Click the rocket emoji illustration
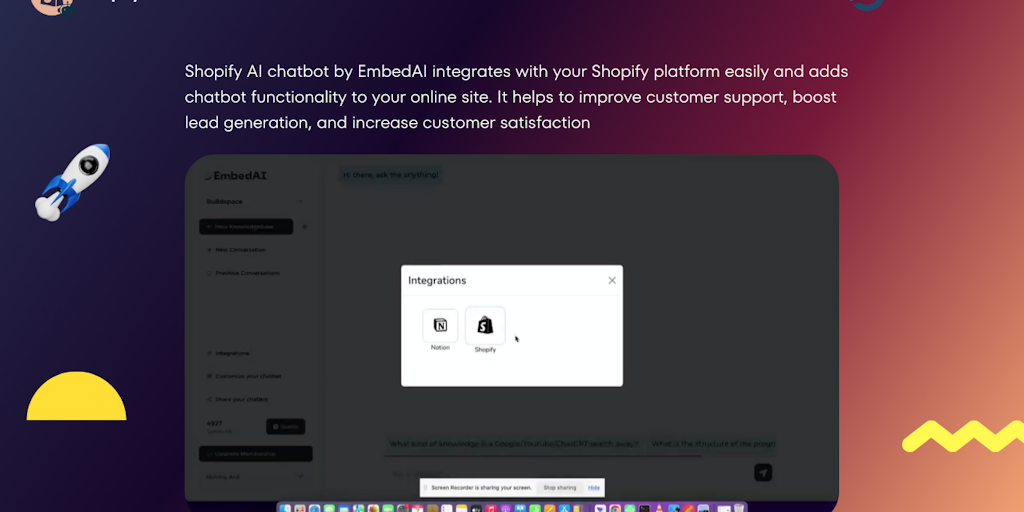1024x512 pixels. 72,181
